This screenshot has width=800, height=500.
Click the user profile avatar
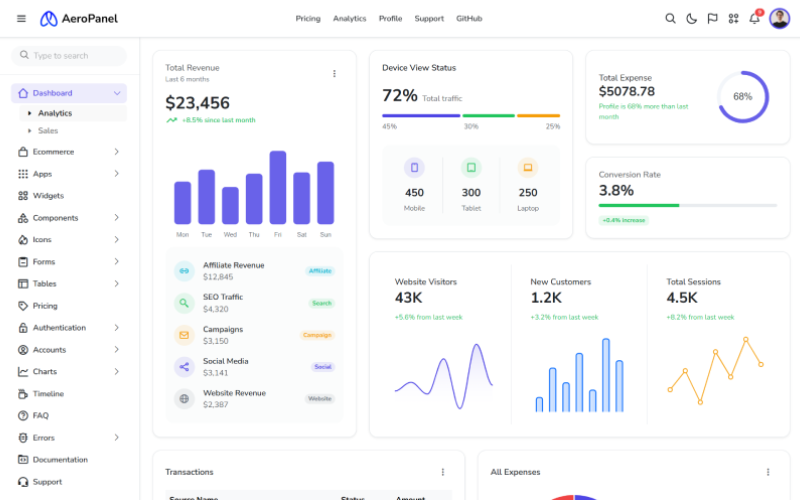coord(779,18)
